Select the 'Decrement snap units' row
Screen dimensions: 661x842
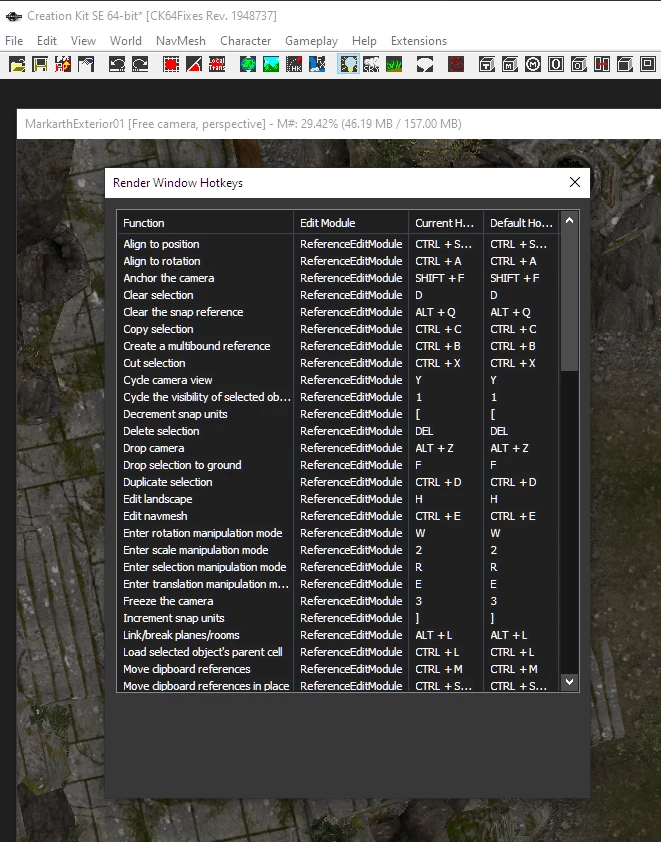(338, 414)
